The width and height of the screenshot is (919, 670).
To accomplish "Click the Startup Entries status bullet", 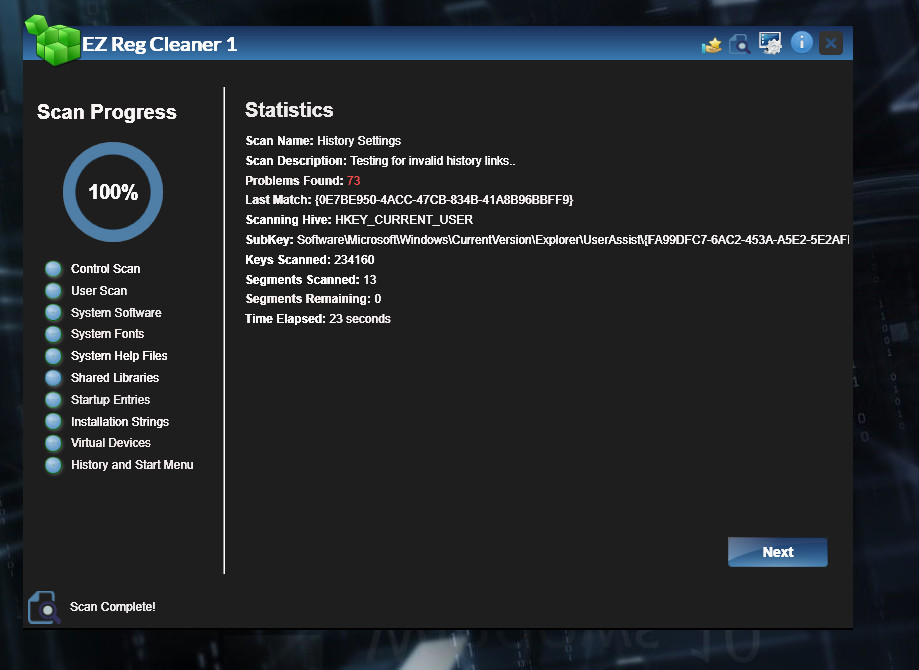I will (53, 400).
